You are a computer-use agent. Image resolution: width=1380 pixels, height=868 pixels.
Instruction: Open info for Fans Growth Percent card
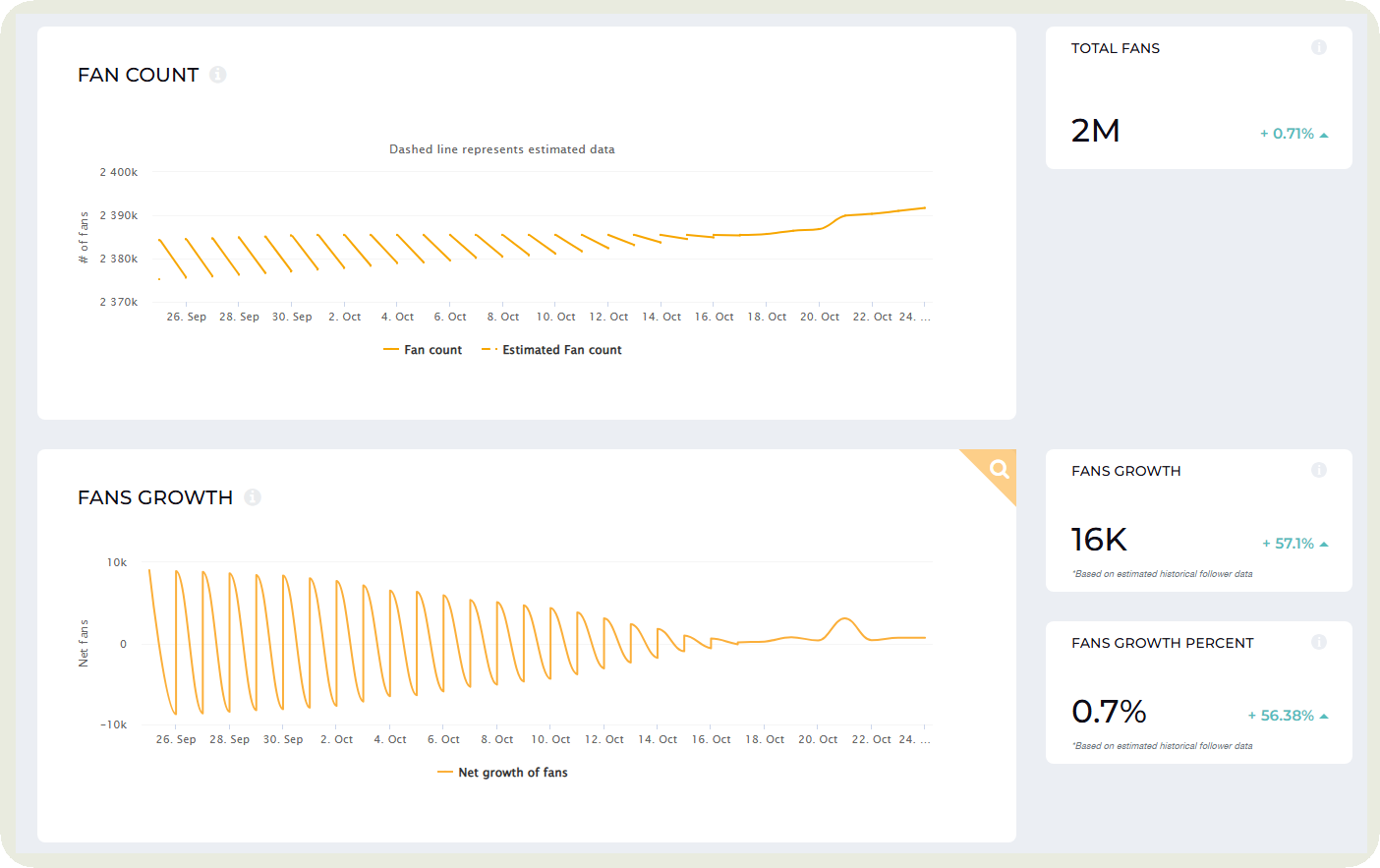click(x=1319, y=642)
